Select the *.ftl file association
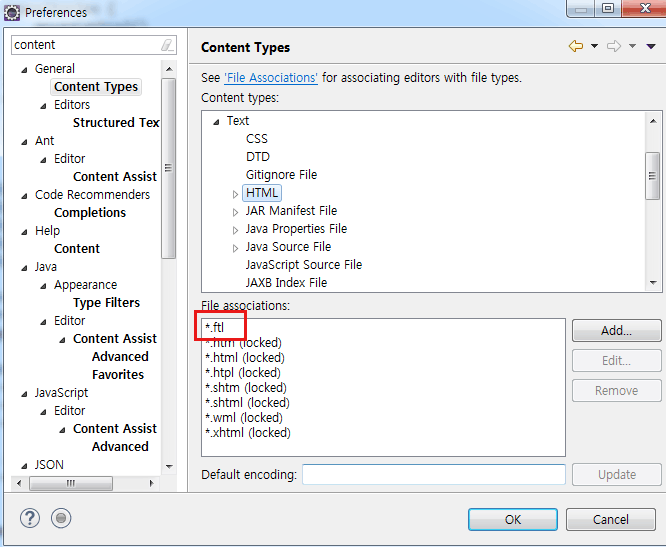 (x=214, y=327)
